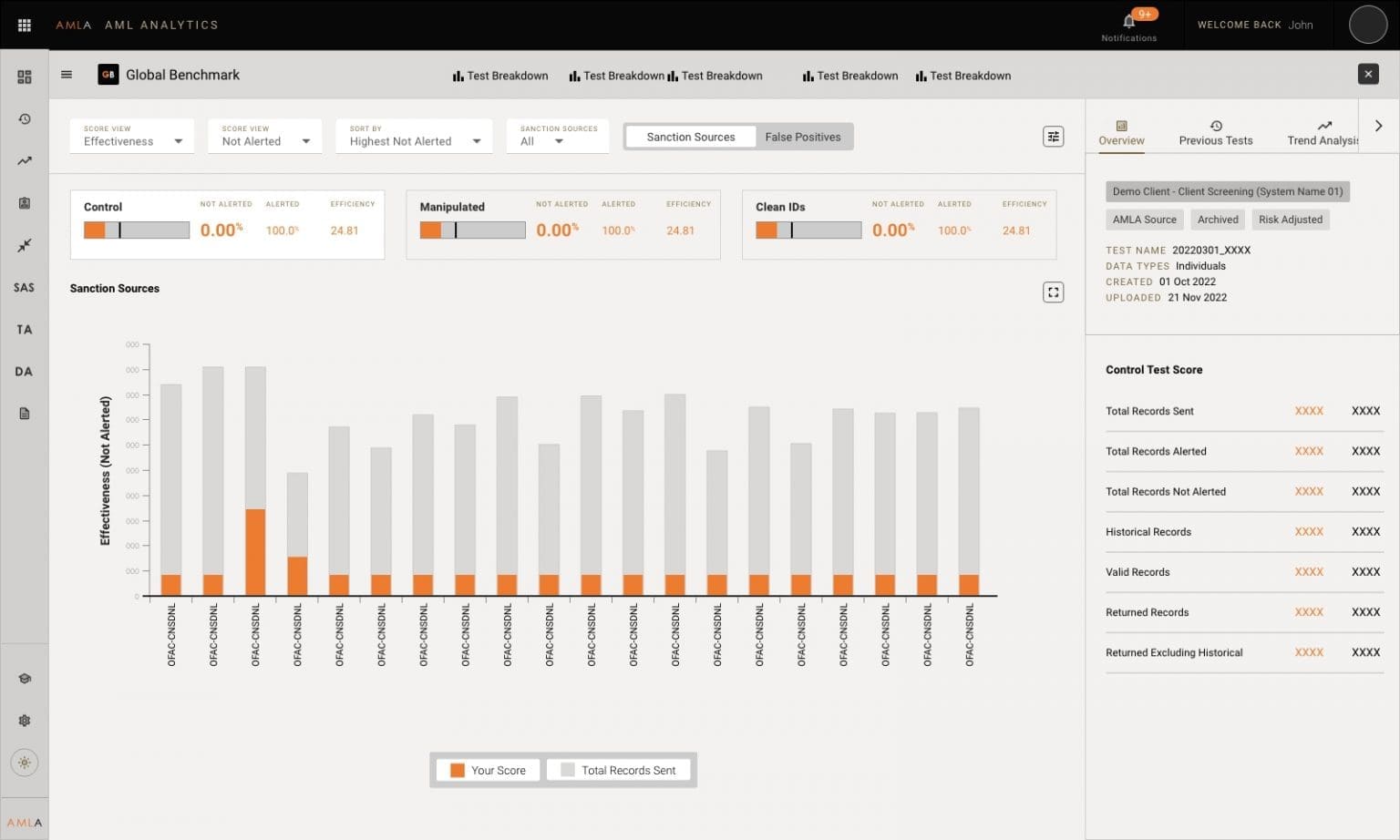Open the filter sliders icon above the chart
Viewport: 1400px width, 840px height.
pyautogui.click(x=1053, y=136)
